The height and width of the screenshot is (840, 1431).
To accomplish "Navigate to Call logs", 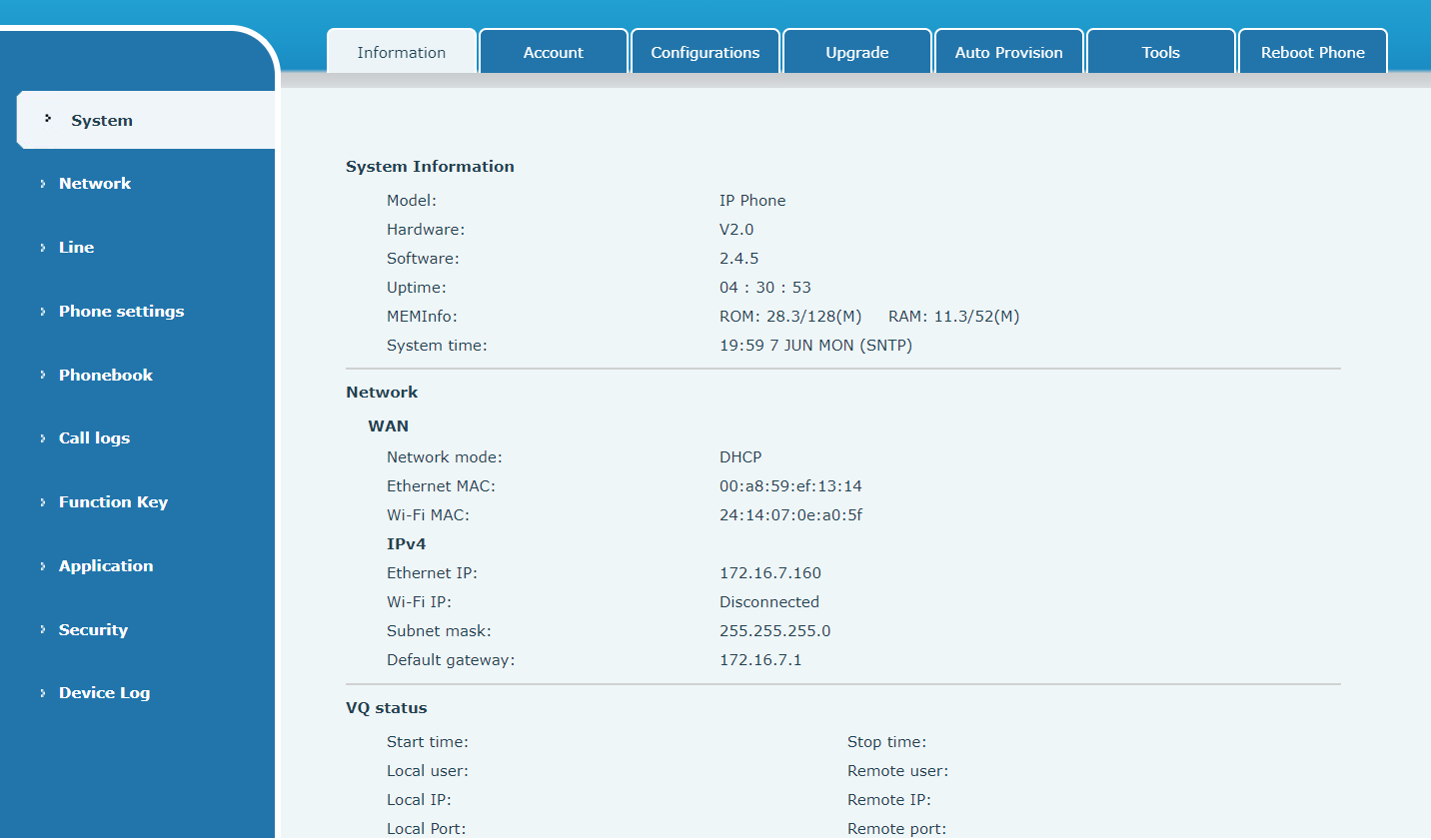I will 94,437.
